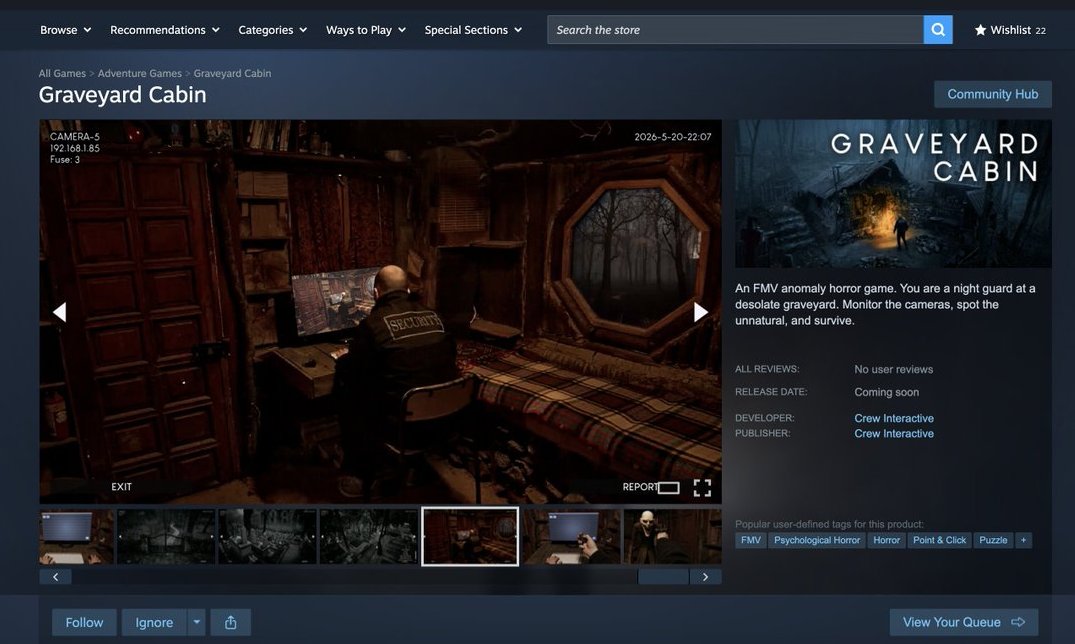Click the Graveyard Cabin breadcrumb
1075x644 pixels.
coord(232,73)
